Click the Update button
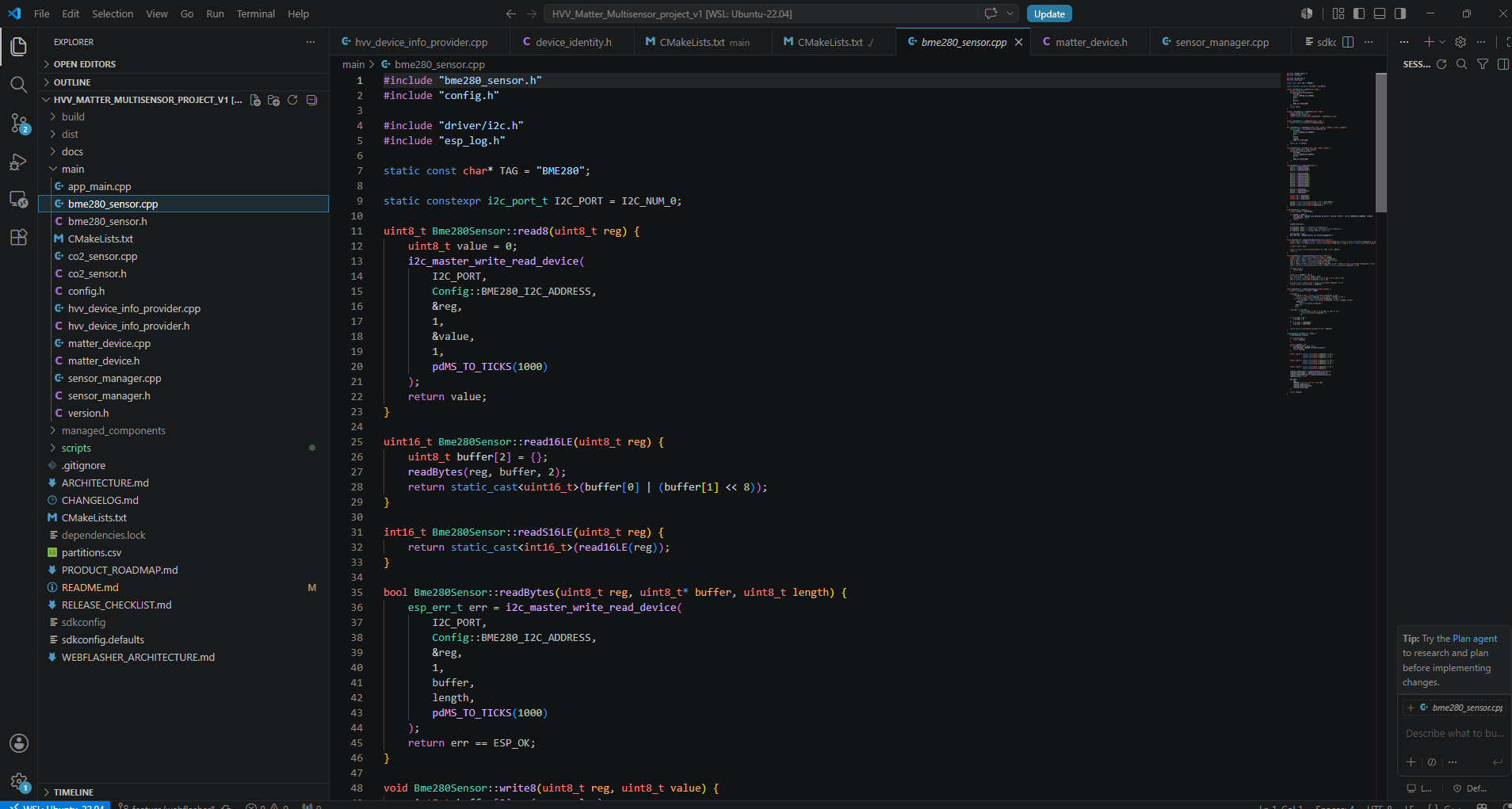1512x809 pixels. pos(1049,13)
